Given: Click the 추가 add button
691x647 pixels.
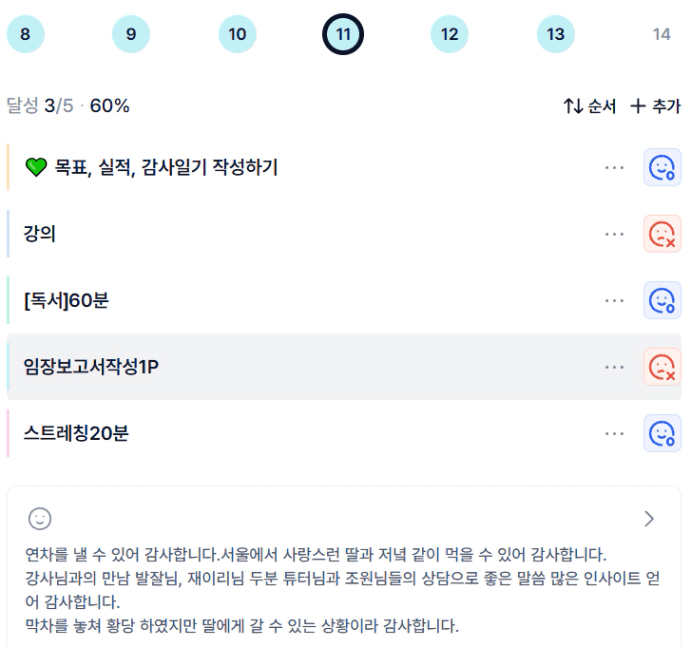Looking at the screenshot, I should 655,106.
